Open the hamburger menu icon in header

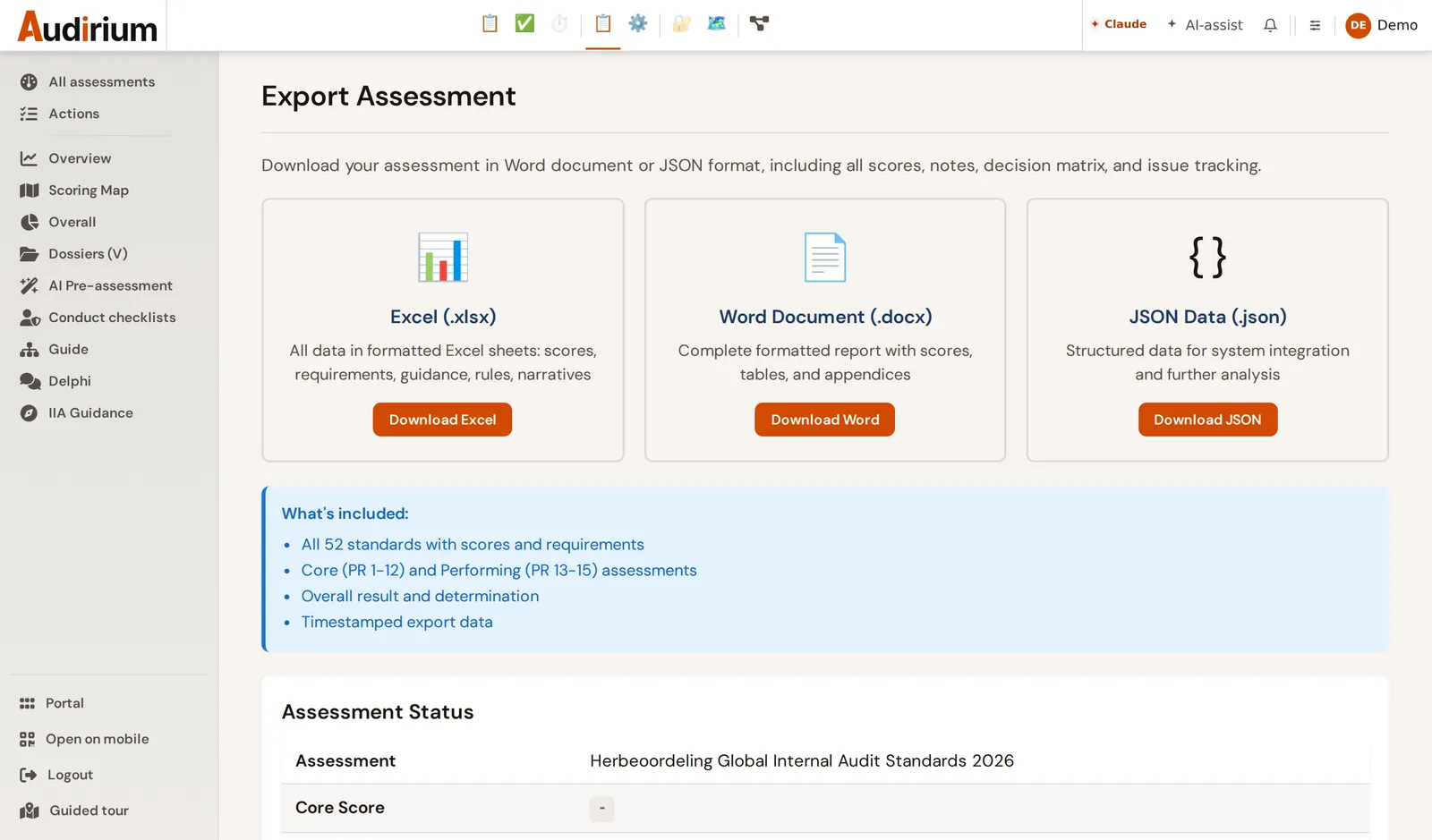click(x=1315, y=25)
